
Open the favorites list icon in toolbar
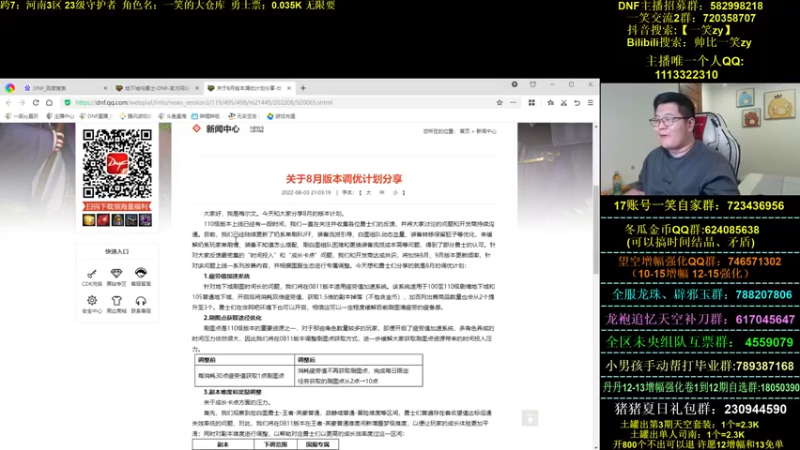551,103
